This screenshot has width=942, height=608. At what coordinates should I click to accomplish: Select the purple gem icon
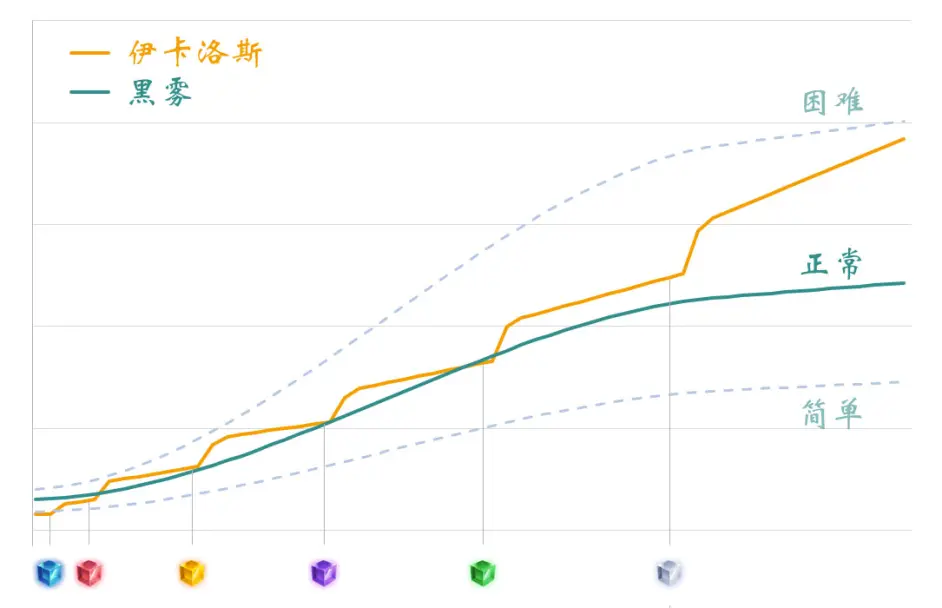click(324, 573)
